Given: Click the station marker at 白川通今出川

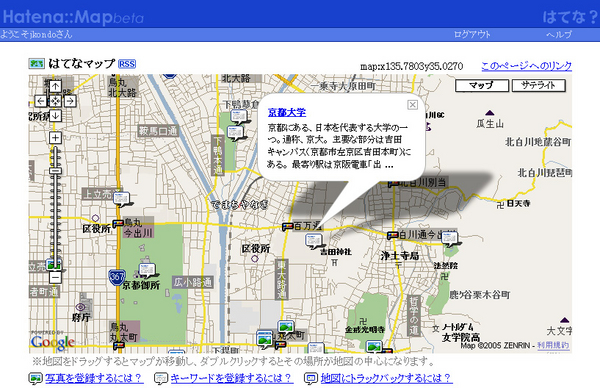Looking at the screenshot, I should click(392, 235).
